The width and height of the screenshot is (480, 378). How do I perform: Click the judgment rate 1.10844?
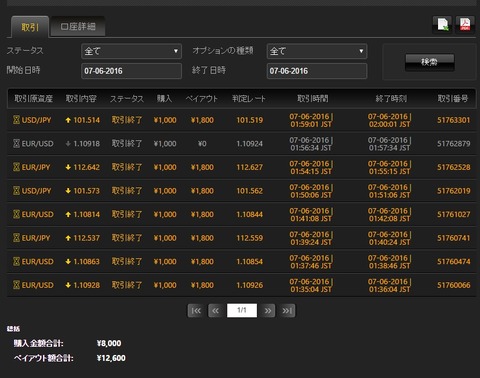250,214
